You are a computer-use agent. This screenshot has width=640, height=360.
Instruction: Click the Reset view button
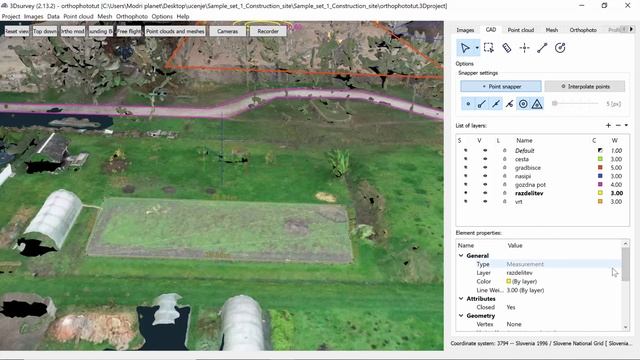[17, 31]
